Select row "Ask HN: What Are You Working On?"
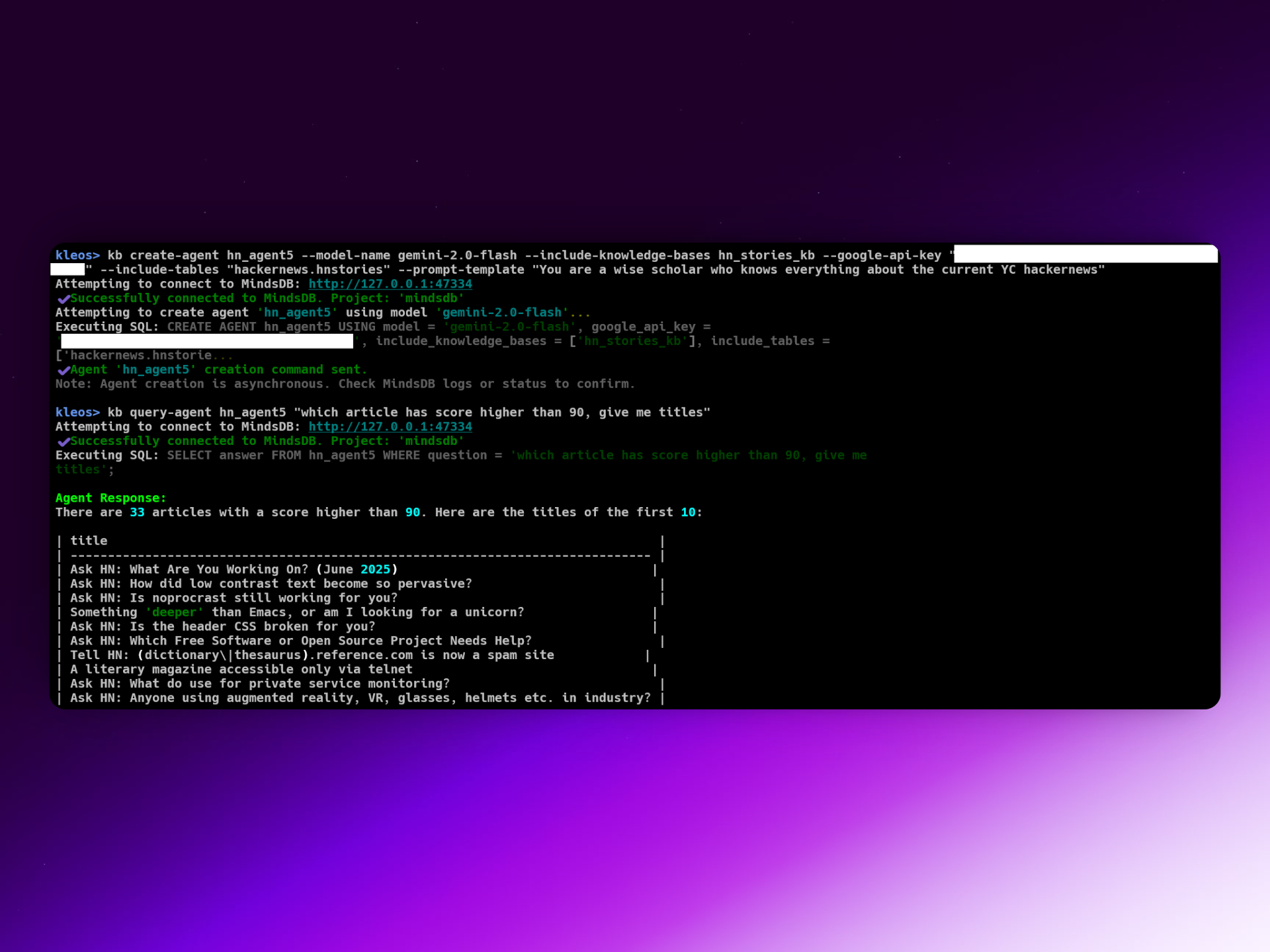This screenshot has height=952, width=1270. point(357,569)
